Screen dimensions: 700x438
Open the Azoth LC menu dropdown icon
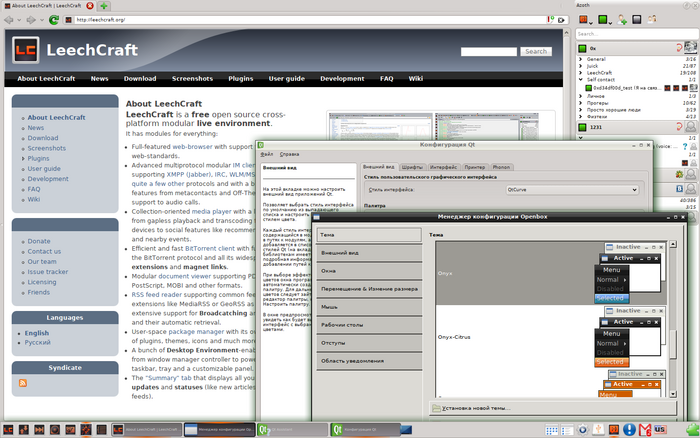tap(585, 20)
